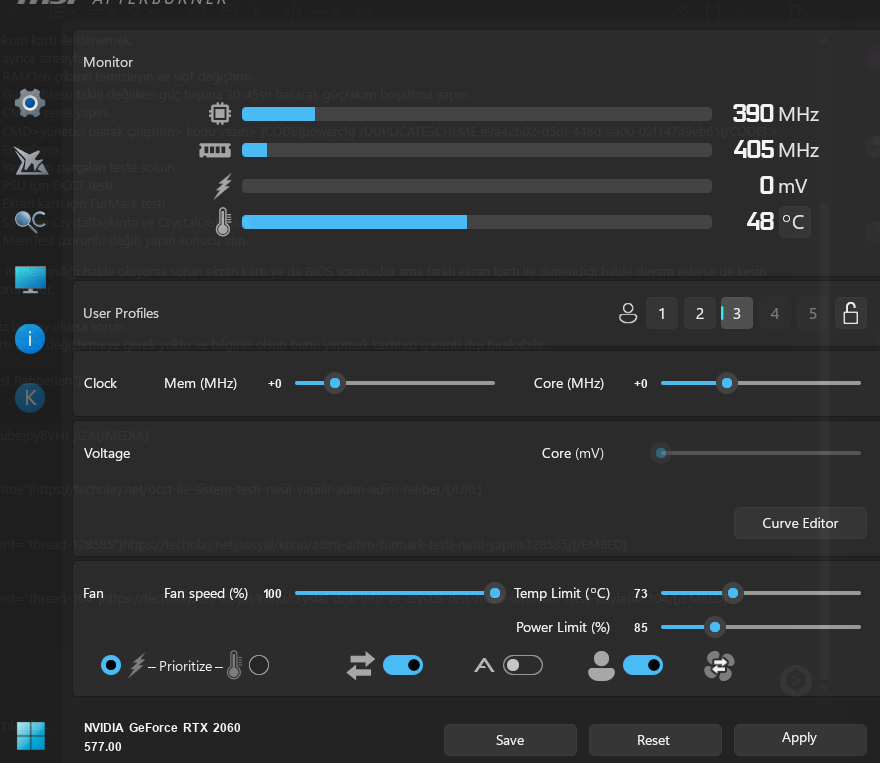Click the Apply button

pyautogui.click(x=800, y=739)
